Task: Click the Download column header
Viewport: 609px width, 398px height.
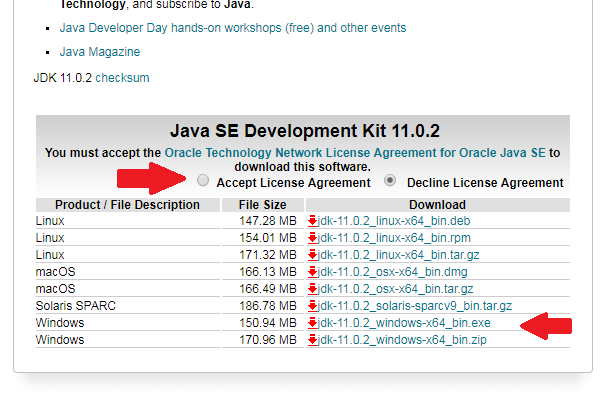Action: tap(437, 205)
